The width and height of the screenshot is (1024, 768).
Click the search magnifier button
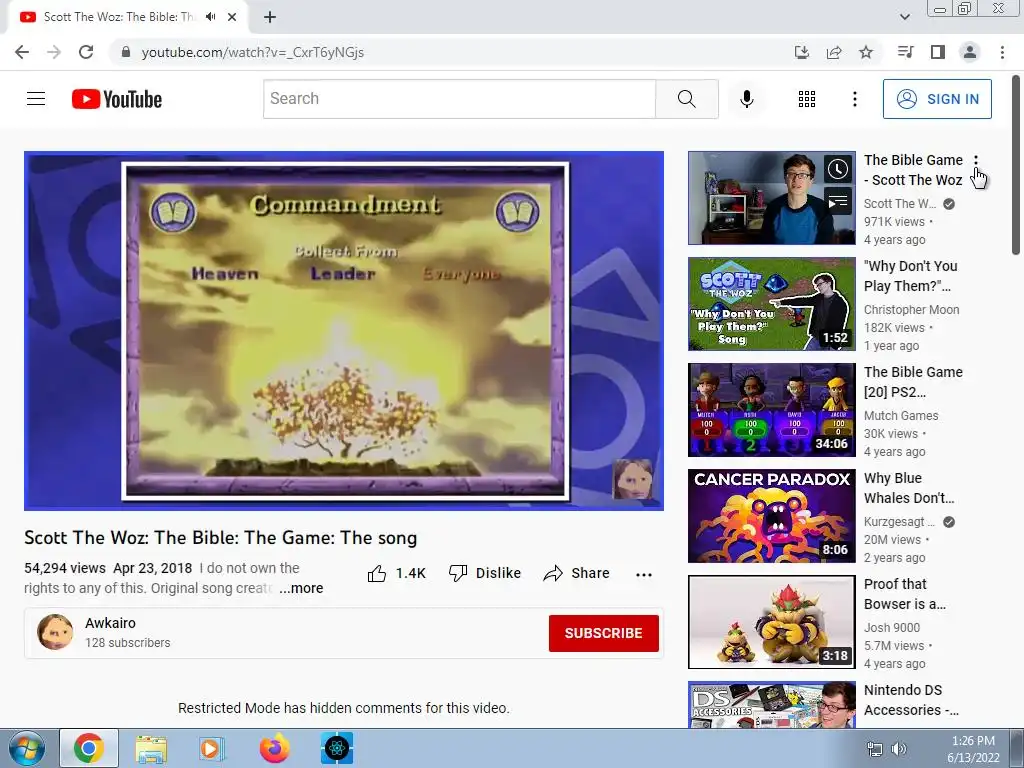686,99
